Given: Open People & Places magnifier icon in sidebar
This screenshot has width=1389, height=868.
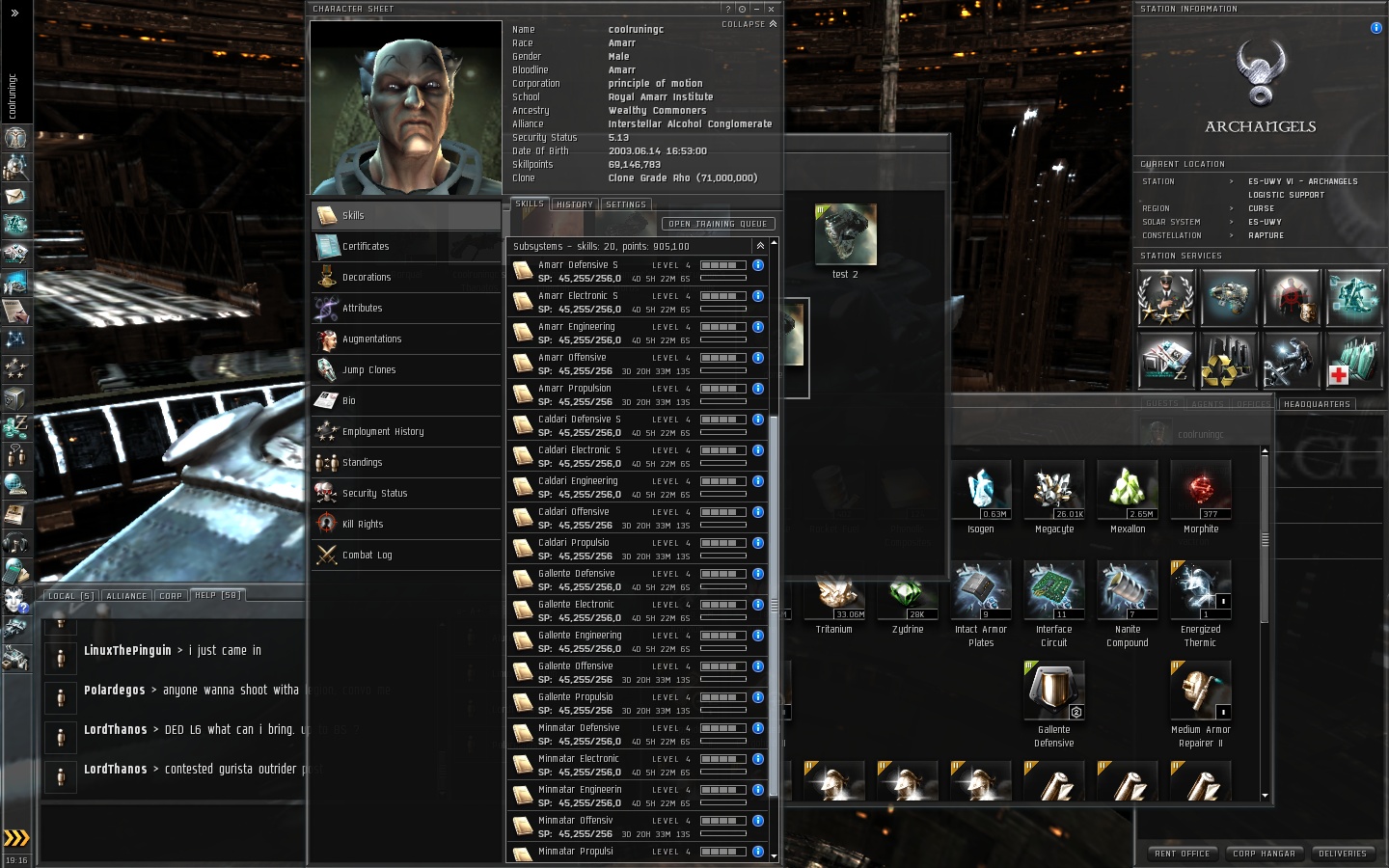Looking at the screenshot, I should click(15, 167).
